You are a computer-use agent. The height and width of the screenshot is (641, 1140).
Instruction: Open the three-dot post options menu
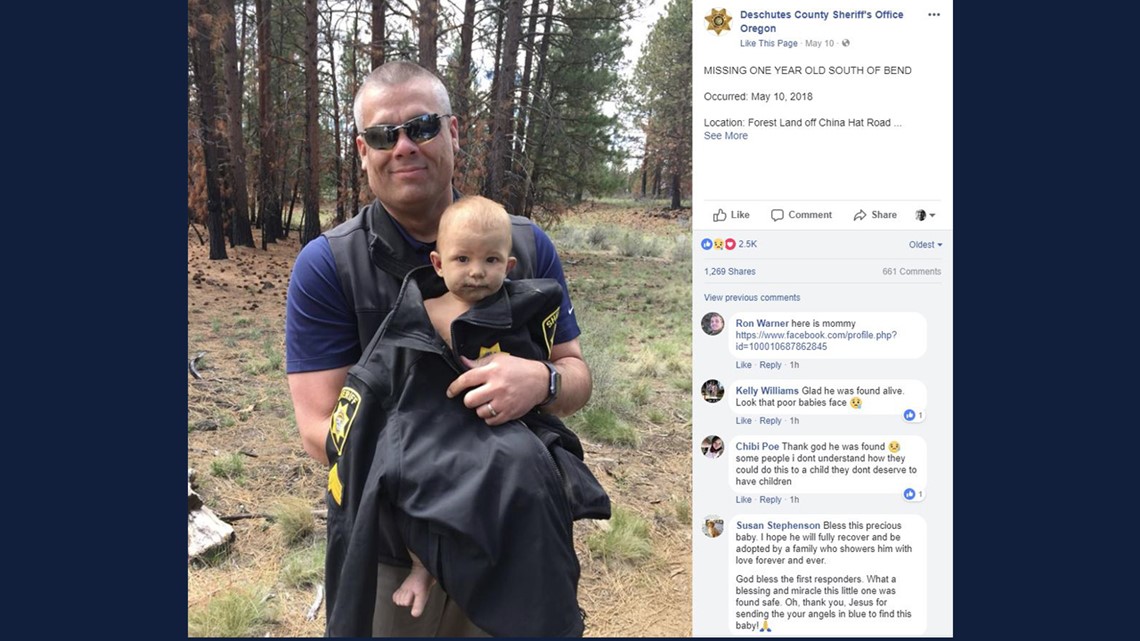tap(934, 15)
